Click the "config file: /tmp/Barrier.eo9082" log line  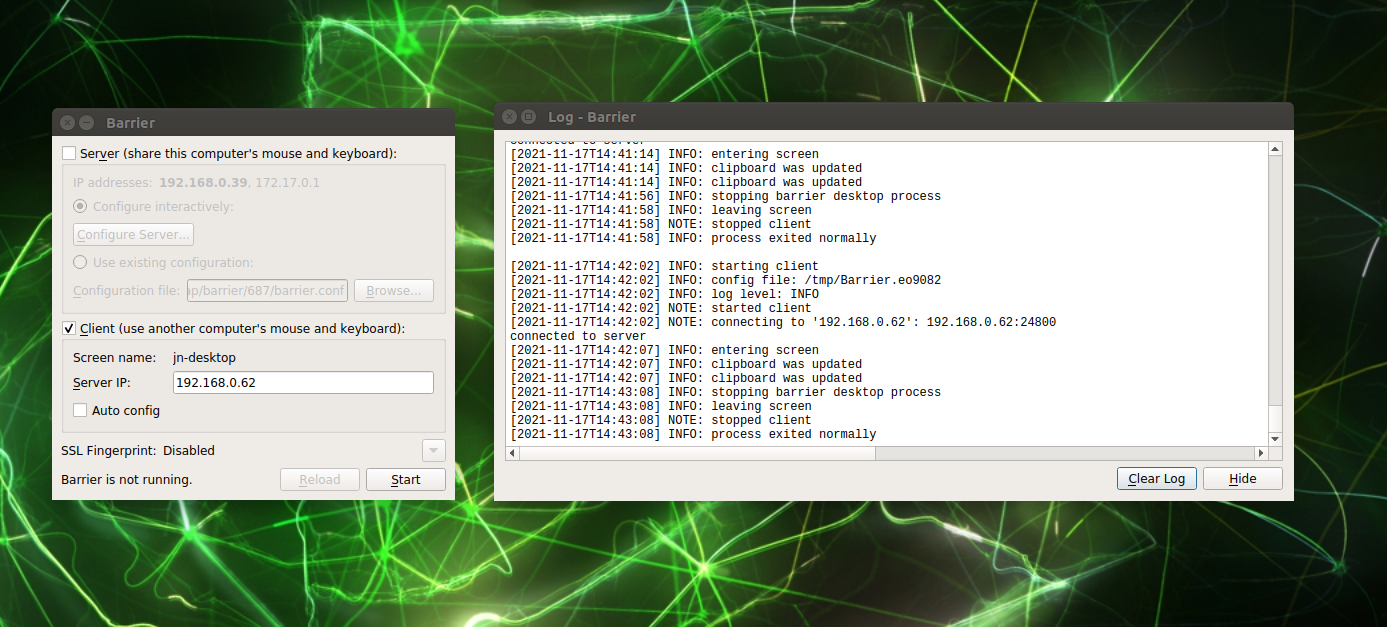(726, 280)
